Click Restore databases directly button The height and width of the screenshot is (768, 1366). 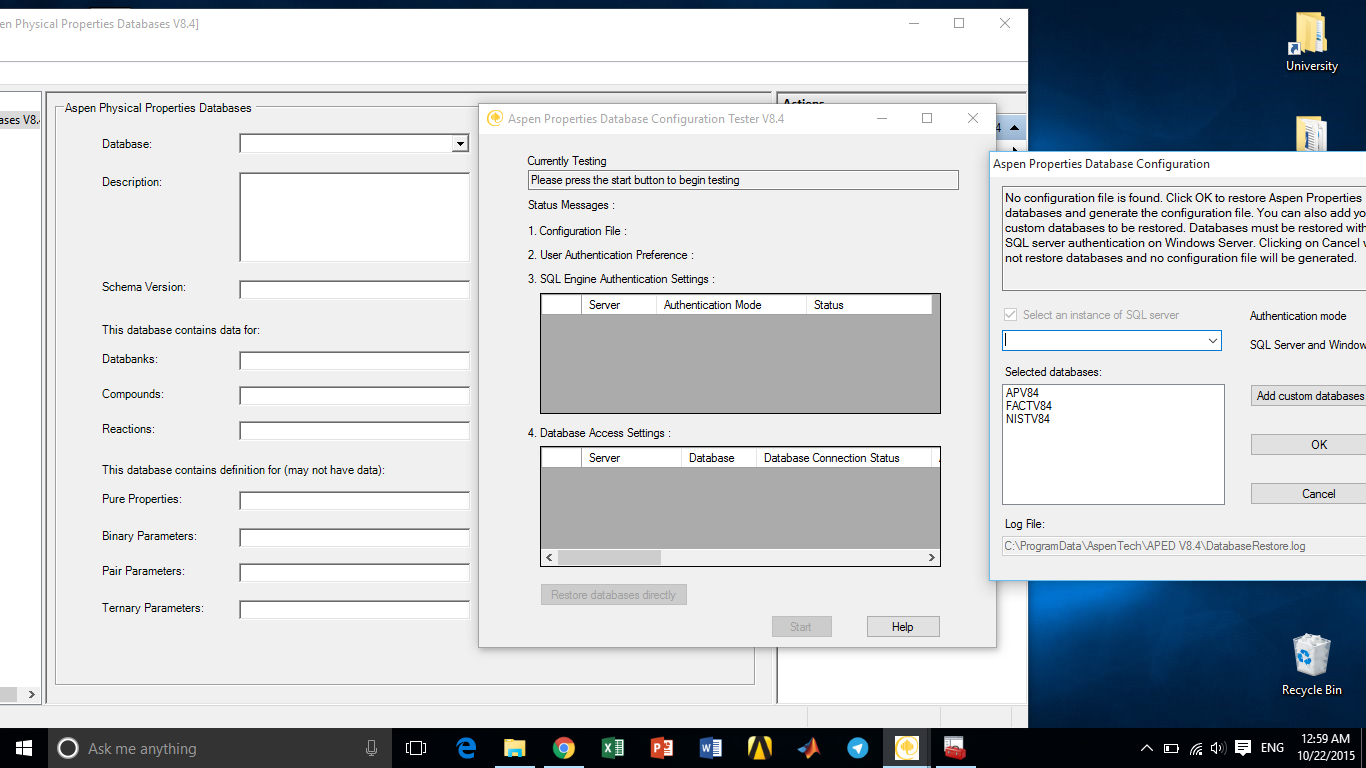[613, 595]
